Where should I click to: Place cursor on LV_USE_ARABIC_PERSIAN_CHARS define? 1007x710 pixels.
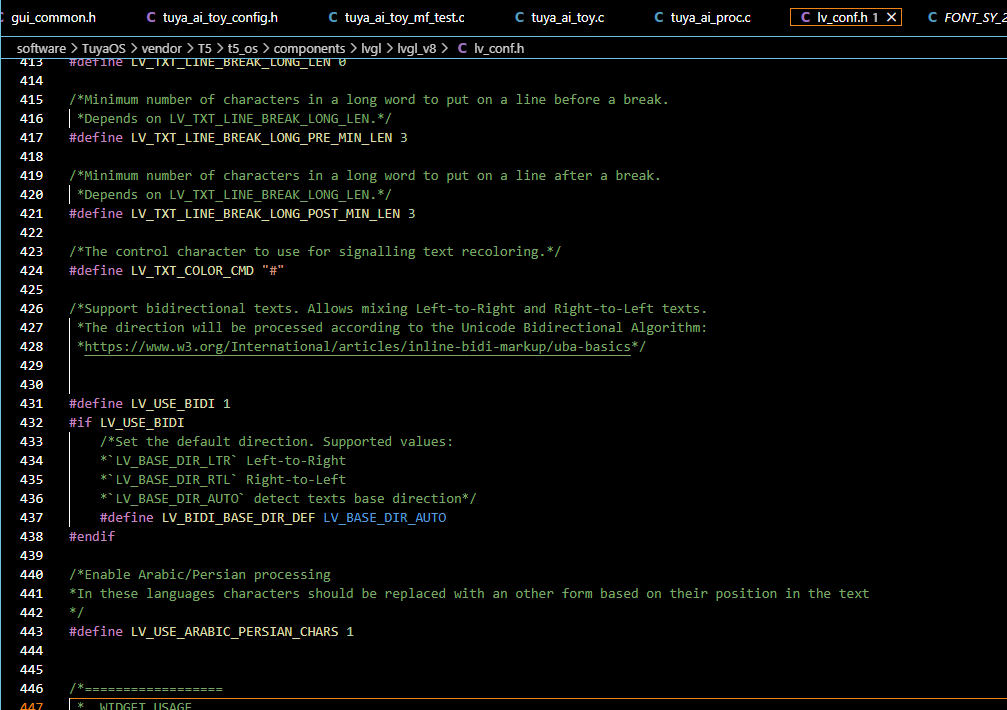(234, 632)
